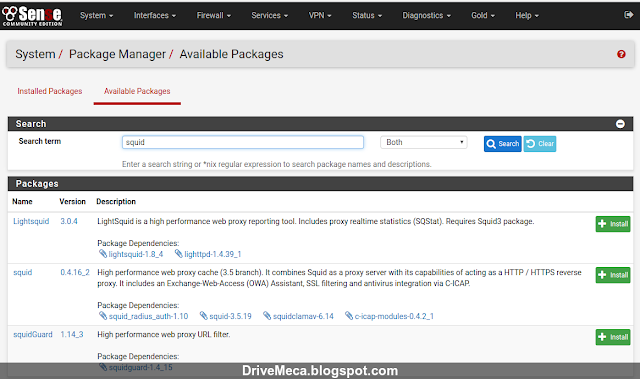The image size is (640, 379).
Task: Open the squidGuard package name link
Action: point(33,334)
